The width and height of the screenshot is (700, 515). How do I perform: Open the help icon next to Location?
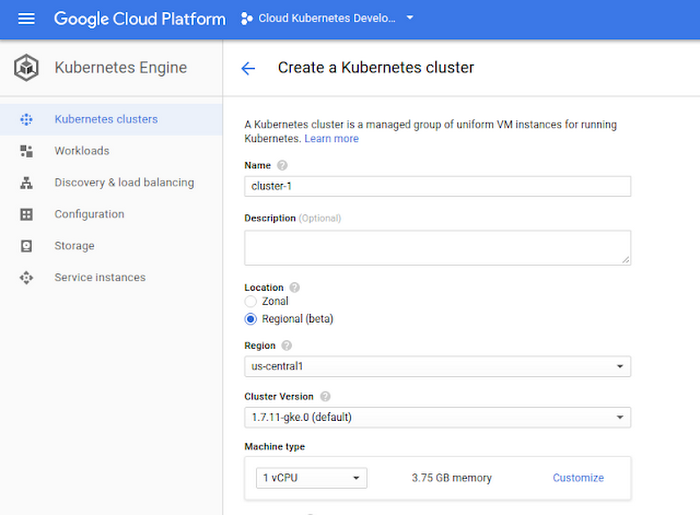(x=295, y=287)
